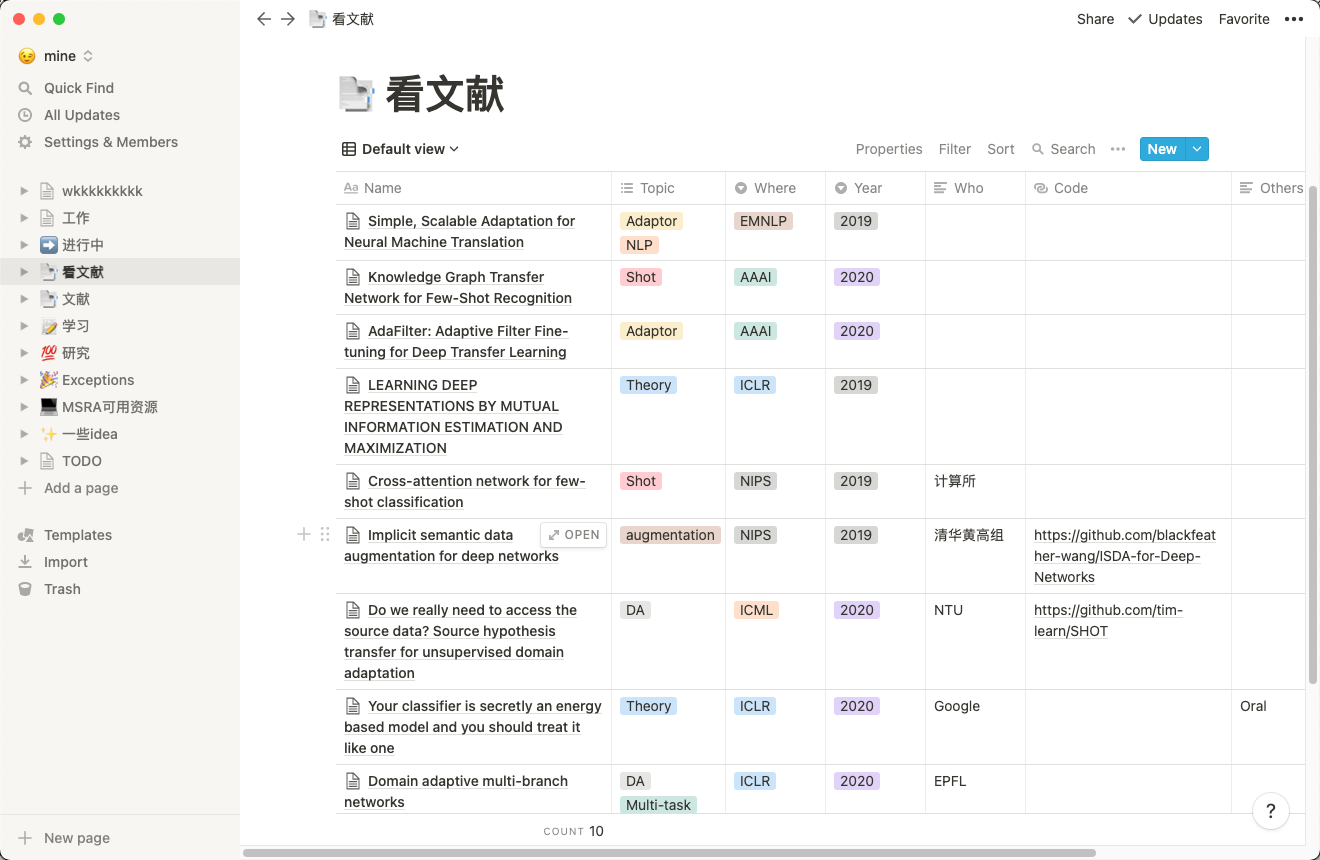Click the Name column header

[474, 188]
